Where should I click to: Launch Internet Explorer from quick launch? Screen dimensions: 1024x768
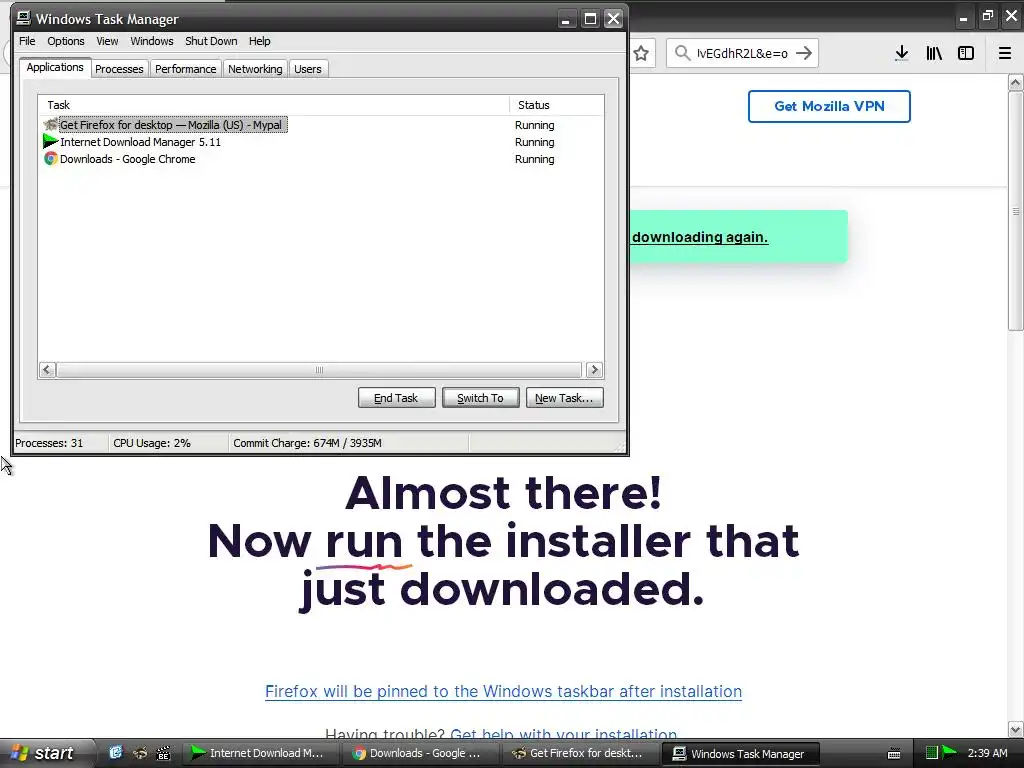pyautogui.click(x=116, y=753)
